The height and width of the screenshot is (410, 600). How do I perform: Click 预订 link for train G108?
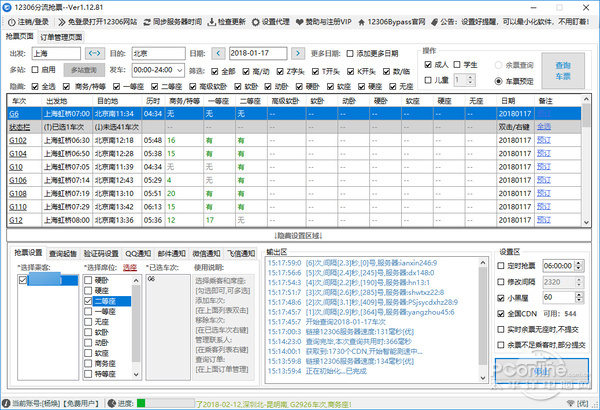(x=543, y=193)
